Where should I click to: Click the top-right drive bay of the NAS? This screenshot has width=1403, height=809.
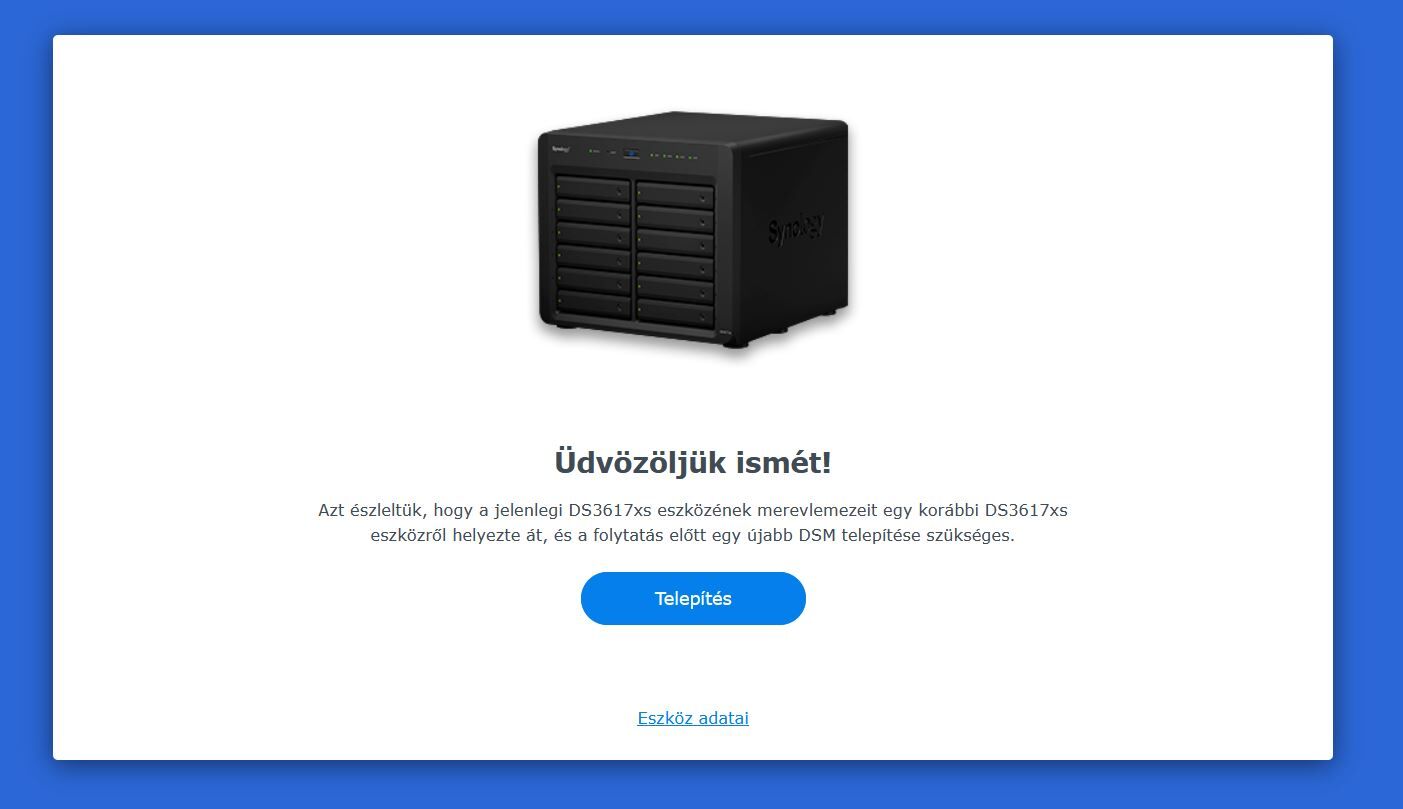(675, 194)
